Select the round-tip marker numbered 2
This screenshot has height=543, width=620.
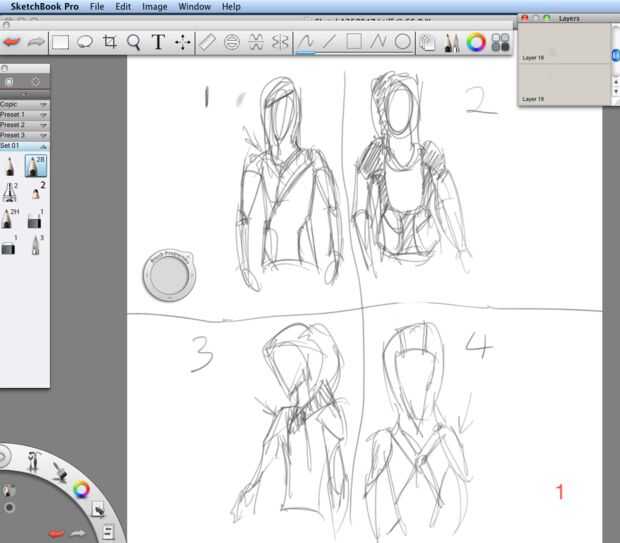click(37, 191)
